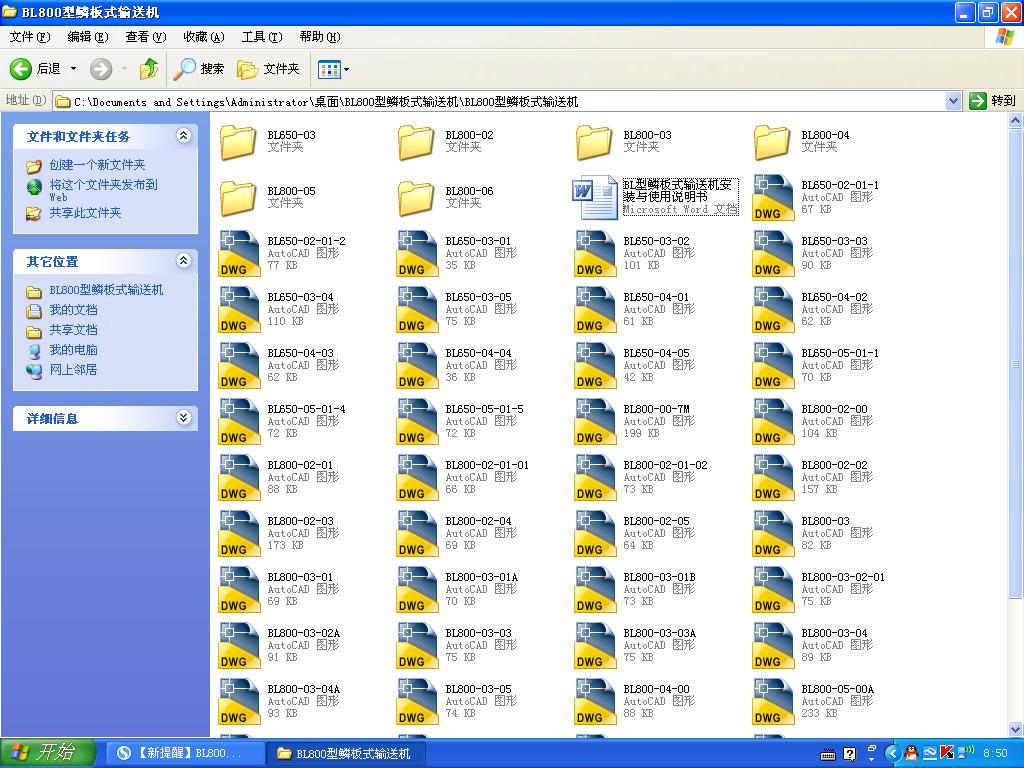
Task: Select the BL650-02-01-1 DWG file icon
Action: (773, 197)
